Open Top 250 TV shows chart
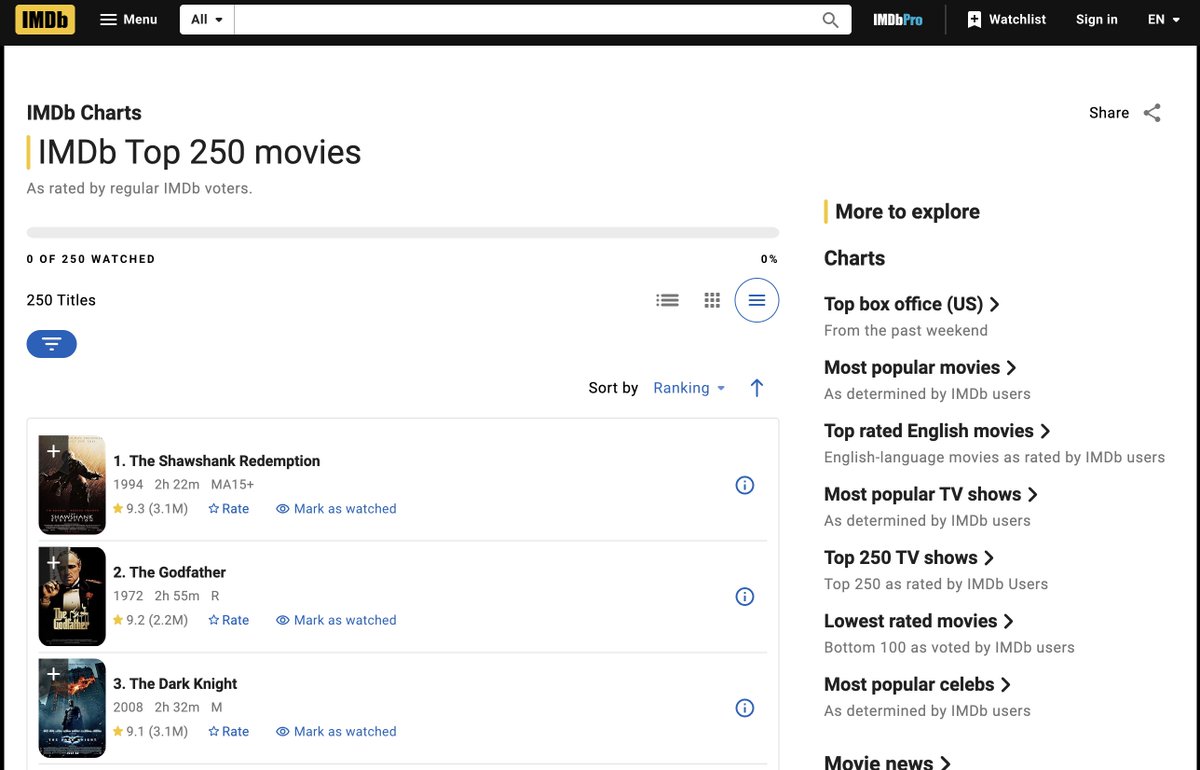Viewport: 1200px width, 770px height. click(x=909, y=558)
